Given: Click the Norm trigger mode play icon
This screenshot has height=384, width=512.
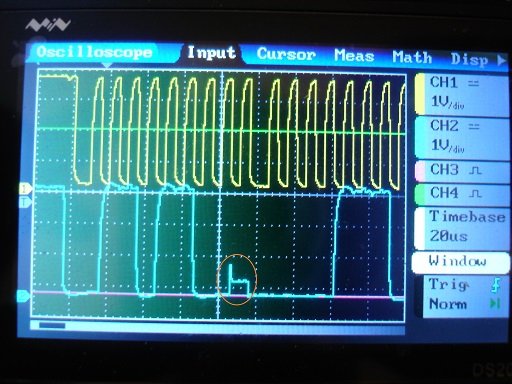Looking at the screenshot, I should tap(495, 304).
